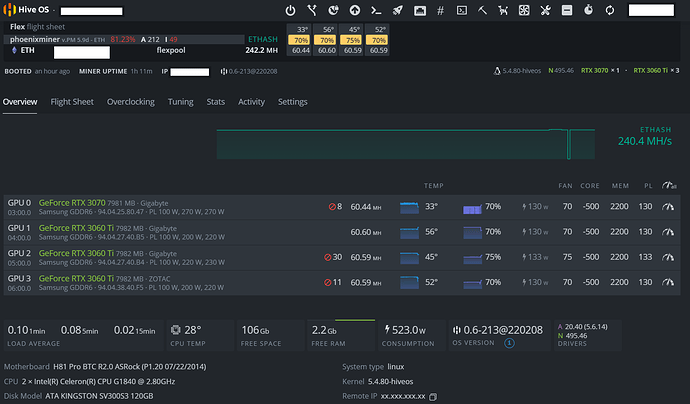Click the 523.0 w consumption value
Image resolution: width=690 pixels, height=404 pixels.
click(x=405, y=330)
